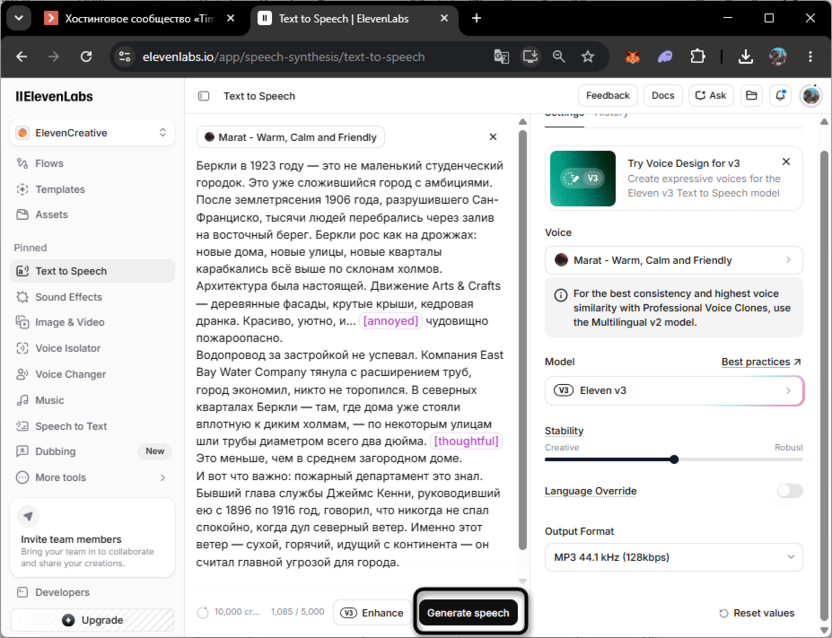Click the Dubbing icon
This screenshot has width=832, height=638.
coord(22,451)
